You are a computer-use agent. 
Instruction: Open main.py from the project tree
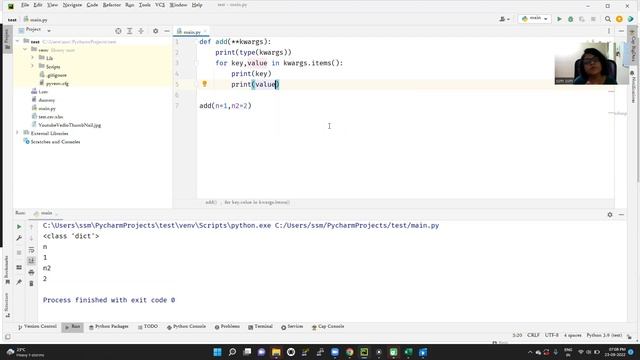[47, 108]
